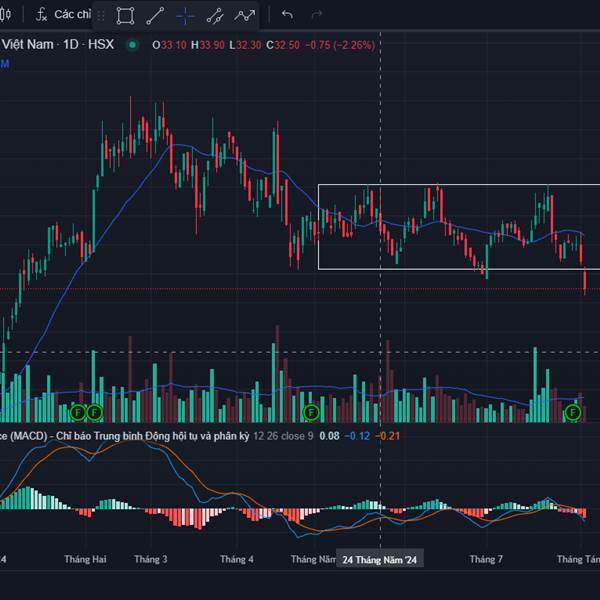Click the Tháng 4 time axis label
Screen dimensions: 600x600
(x=237, y=559)
